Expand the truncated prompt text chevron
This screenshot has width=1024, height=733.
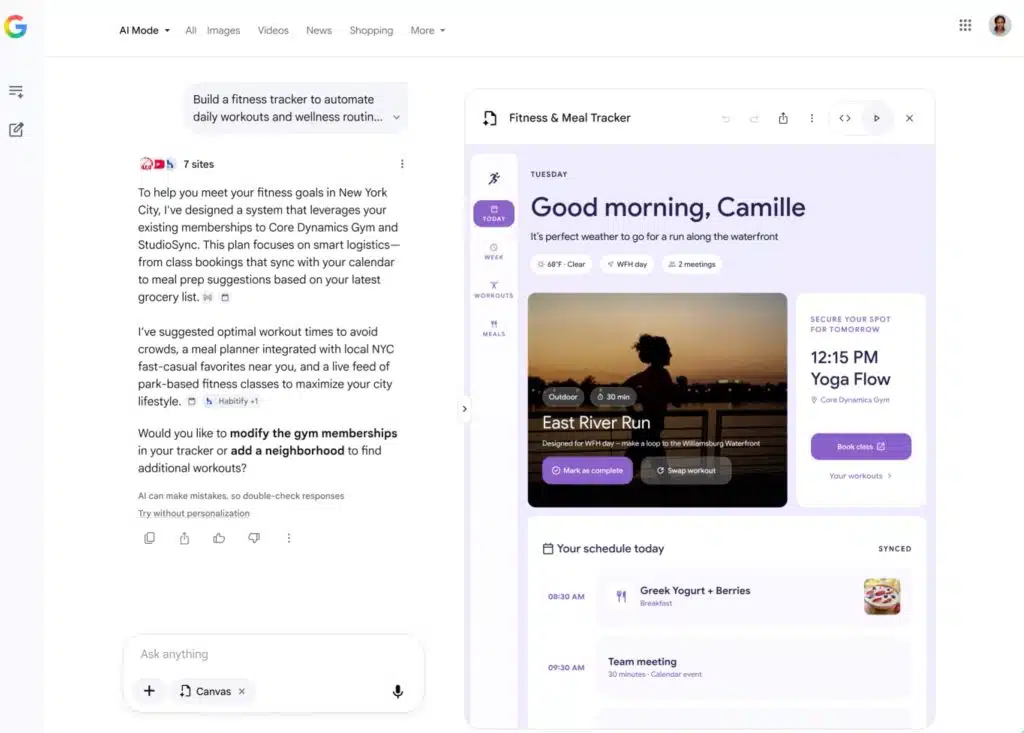click(x=396, y=118)
